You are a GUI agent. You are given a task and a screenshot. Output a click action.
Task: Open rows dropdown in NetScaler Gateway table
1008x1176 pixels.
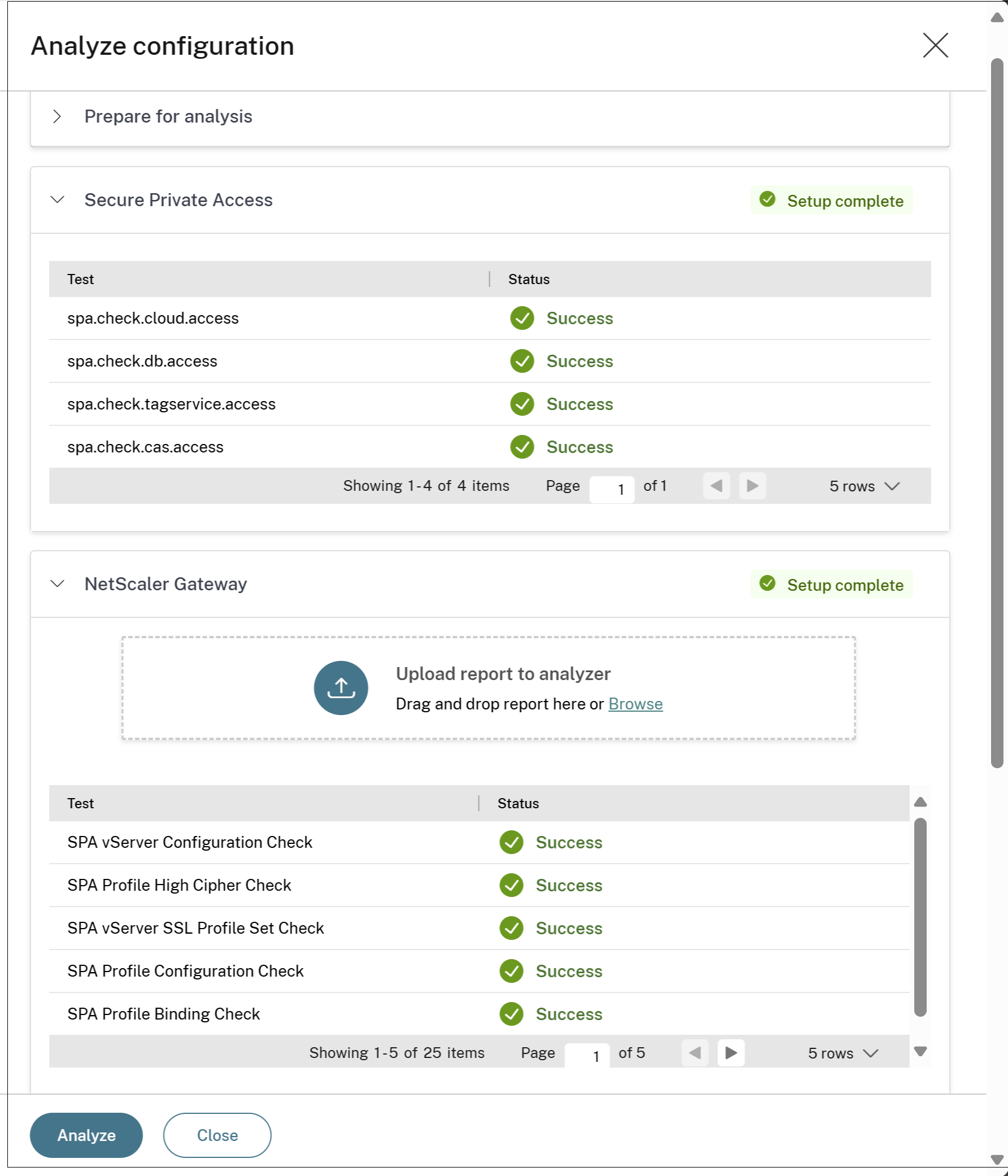pyautogui.click(x=843, y=1053)
